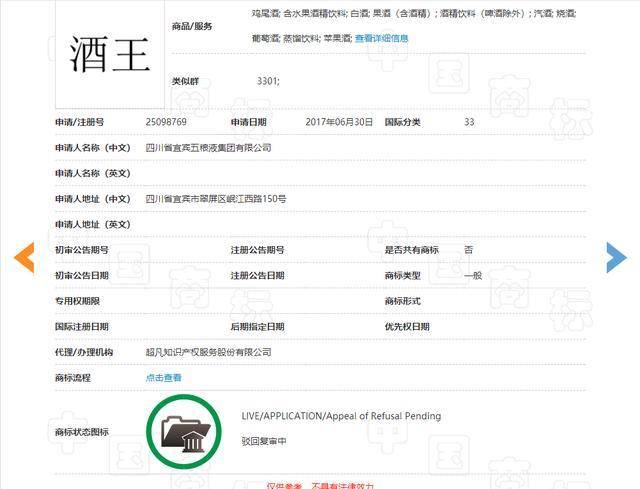Click the 申请/注册号 label
Image resolution: width=640 pixels, height=489 pixels.
[x=80, y=122]
